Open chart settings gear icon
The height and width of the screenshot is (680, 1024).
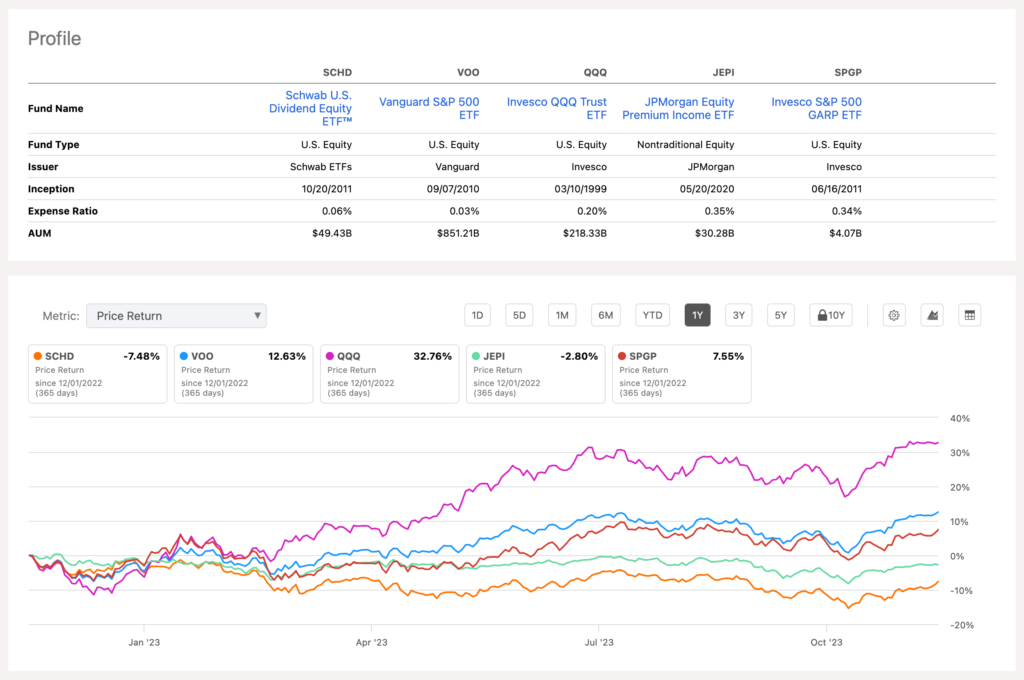pos(893,316)
